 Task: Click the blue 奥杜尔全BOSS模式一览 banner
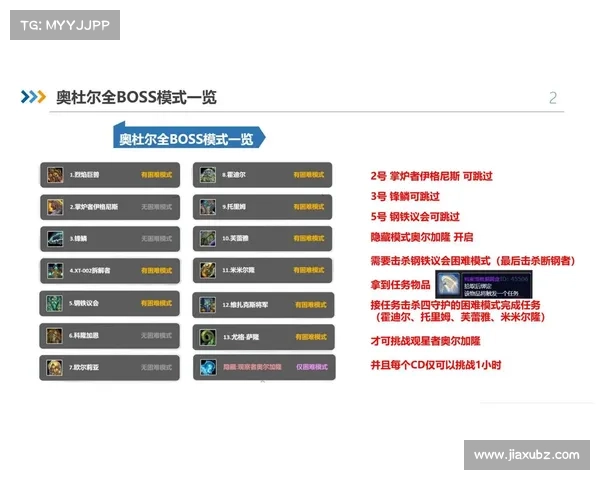(189, 136)
